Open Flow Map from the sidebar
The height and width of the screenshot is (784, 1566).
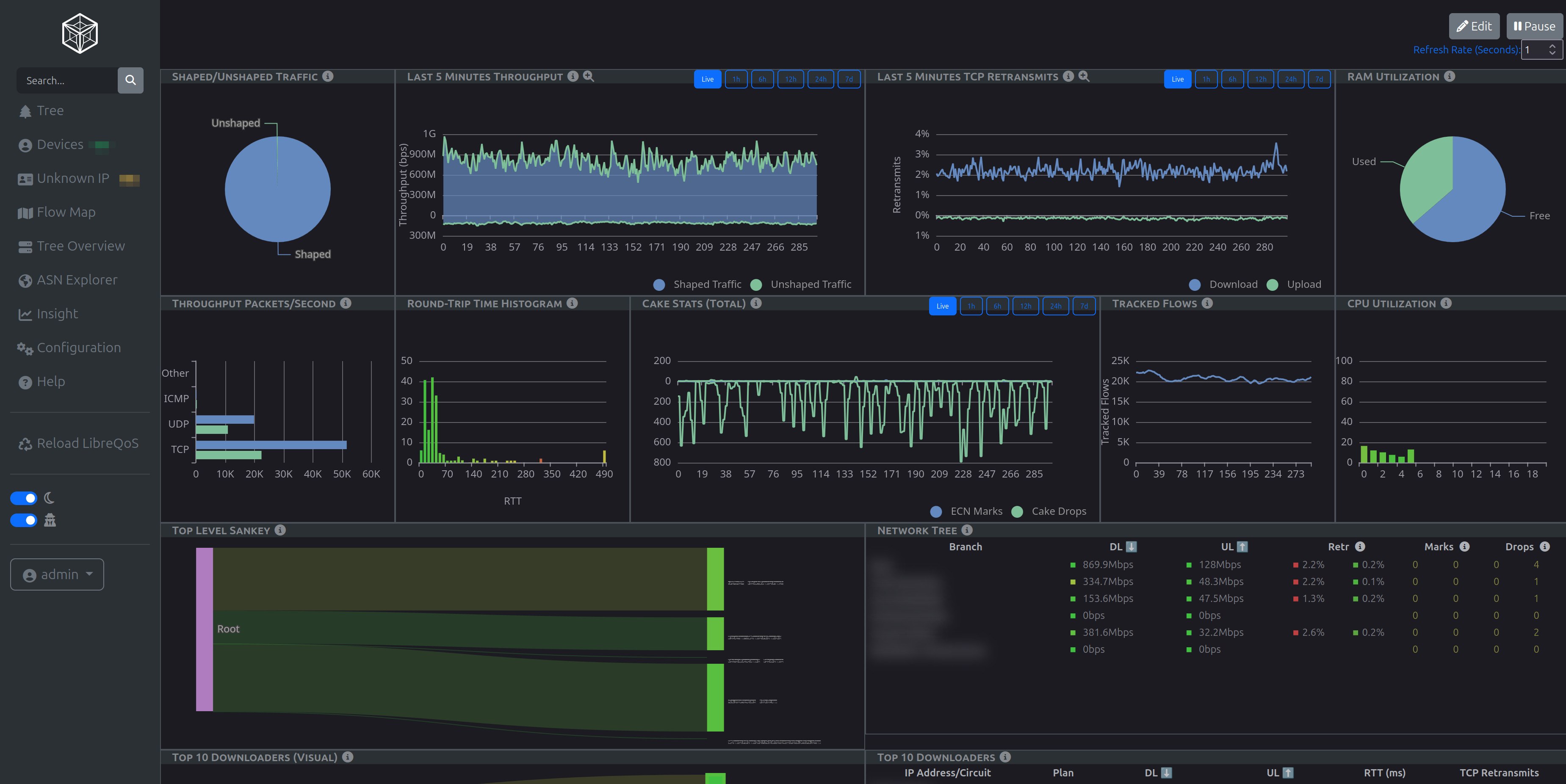pos(66,212)
